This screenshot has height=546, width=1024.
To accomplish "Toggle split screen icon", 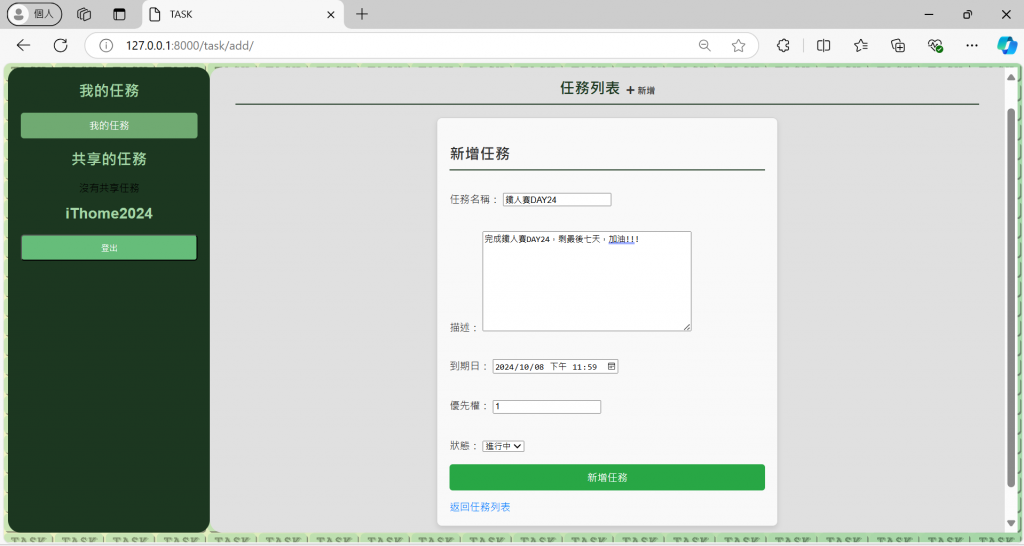I will [x=824, y=45].
